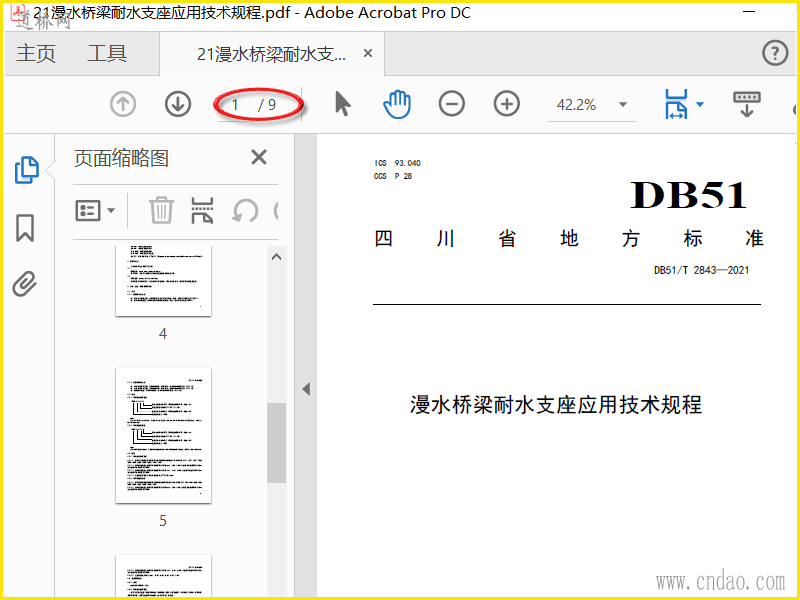This screenshot has width=800, height=600.
Task: Click the 42.2% zoom value field
Action: click(577, 105)
